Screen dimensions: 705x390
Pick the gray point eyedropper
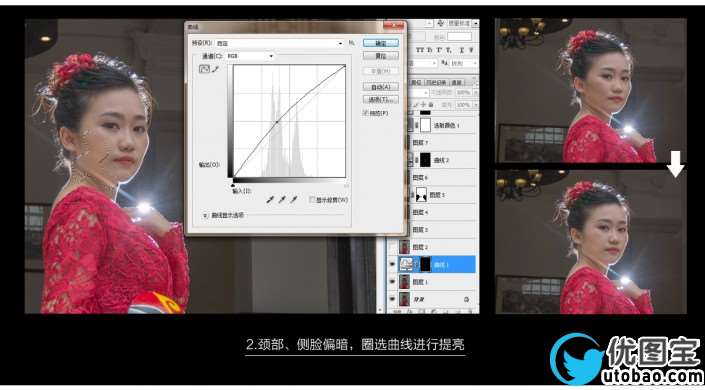point(282,199)
